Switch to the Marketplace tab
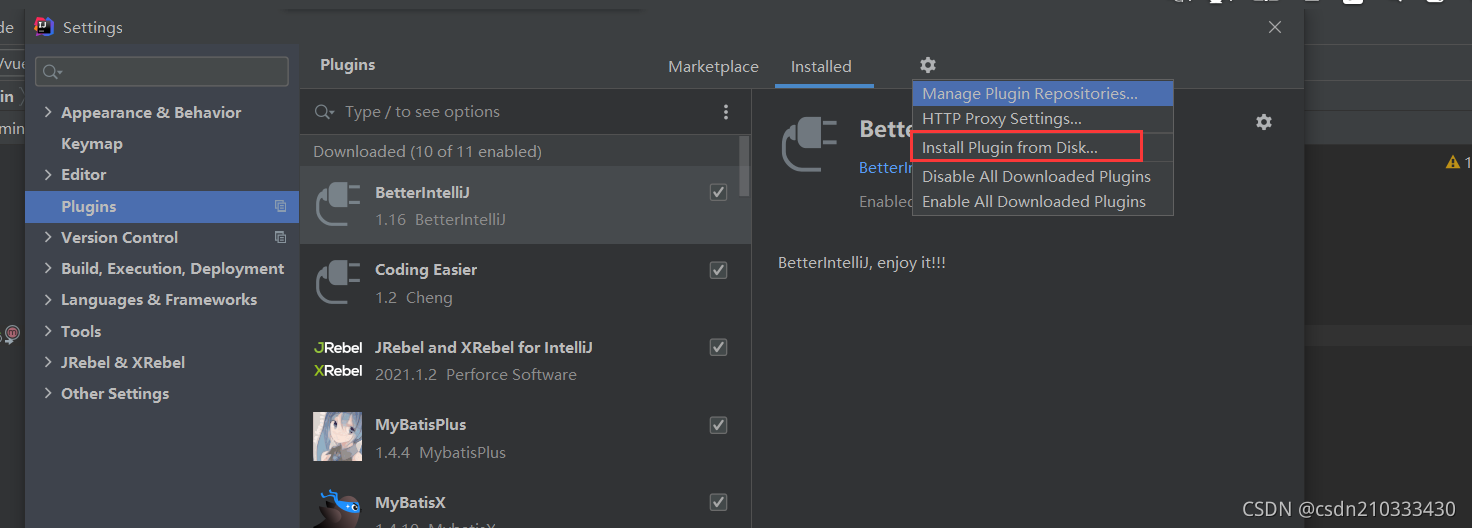The height and width of the screenshot is (528, 1472). click(x=713, y=67)
